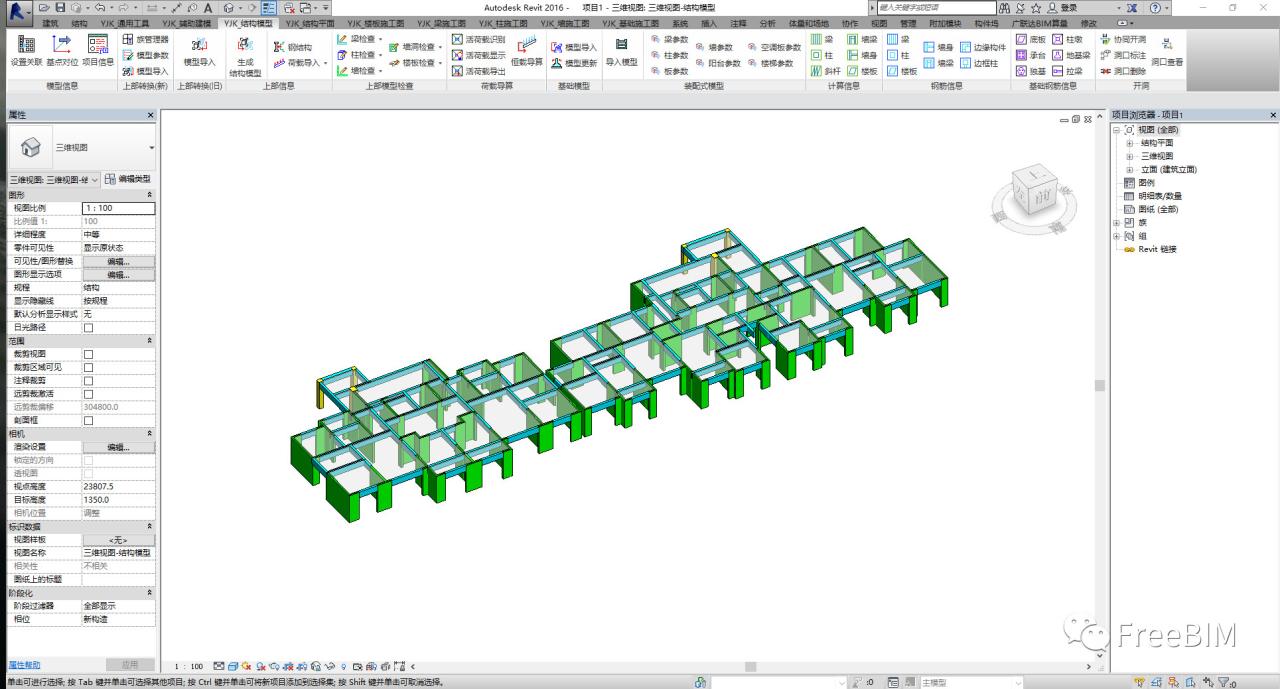Collapse the 范围 section in properties

[148, 340]
